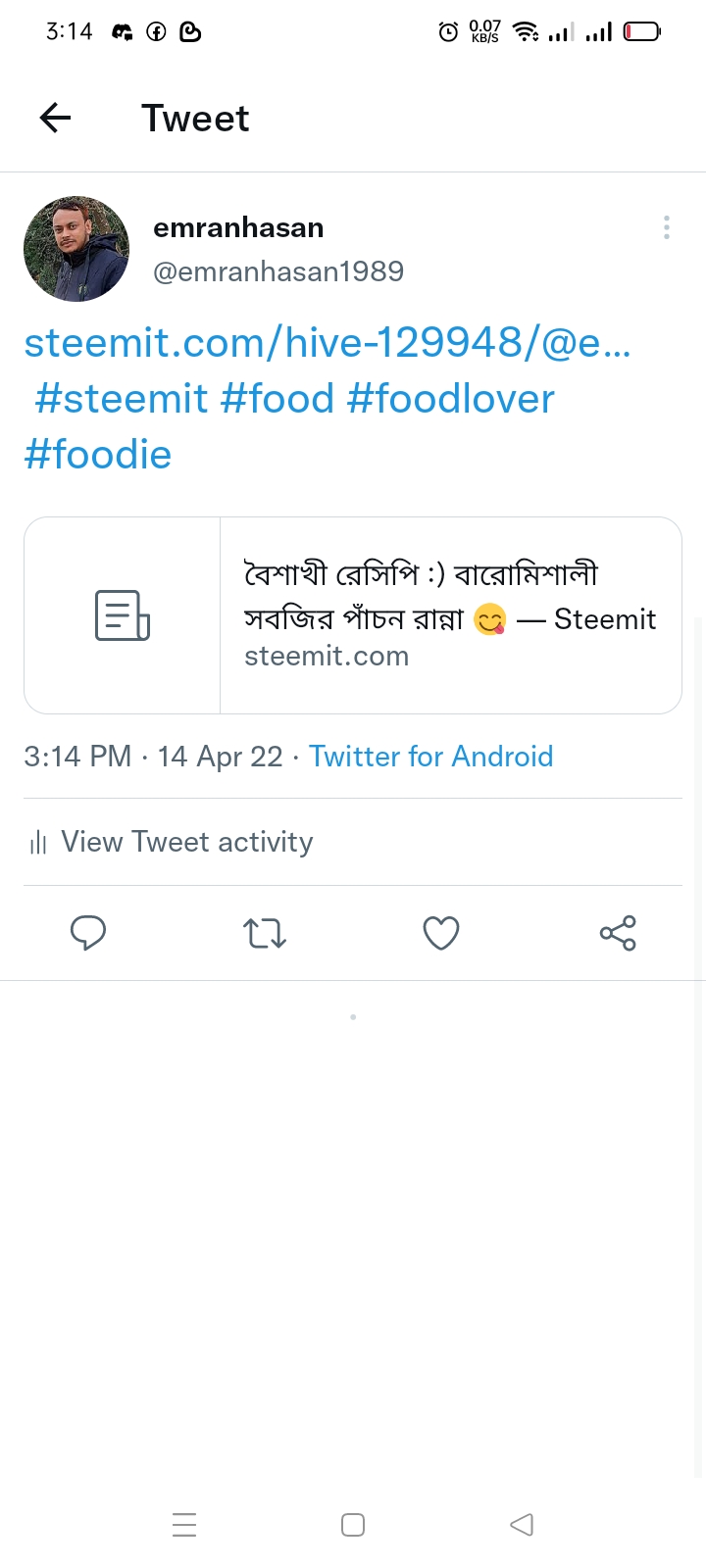The image size is (706, 1568).
Task: Open the three-dot tweet options menu
Action: coord(667,228)
